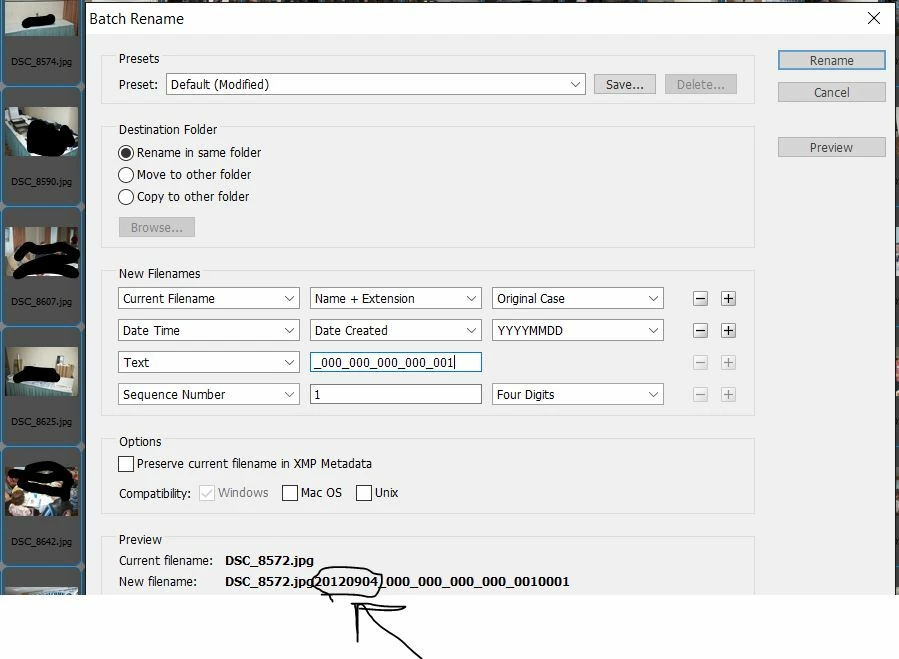Click the minus icon on Sequence Number row
899x659 pixels.
[700, 395]
